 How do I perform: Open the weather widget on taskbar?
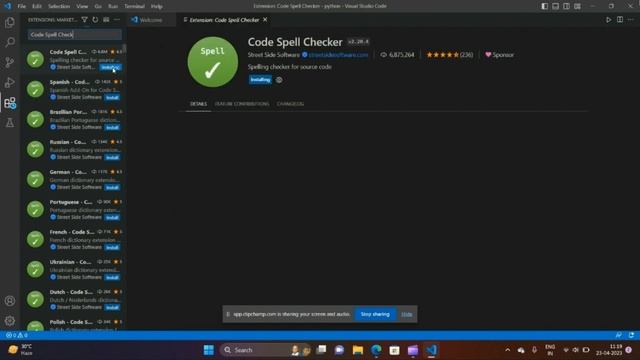[x=20, y=350]
